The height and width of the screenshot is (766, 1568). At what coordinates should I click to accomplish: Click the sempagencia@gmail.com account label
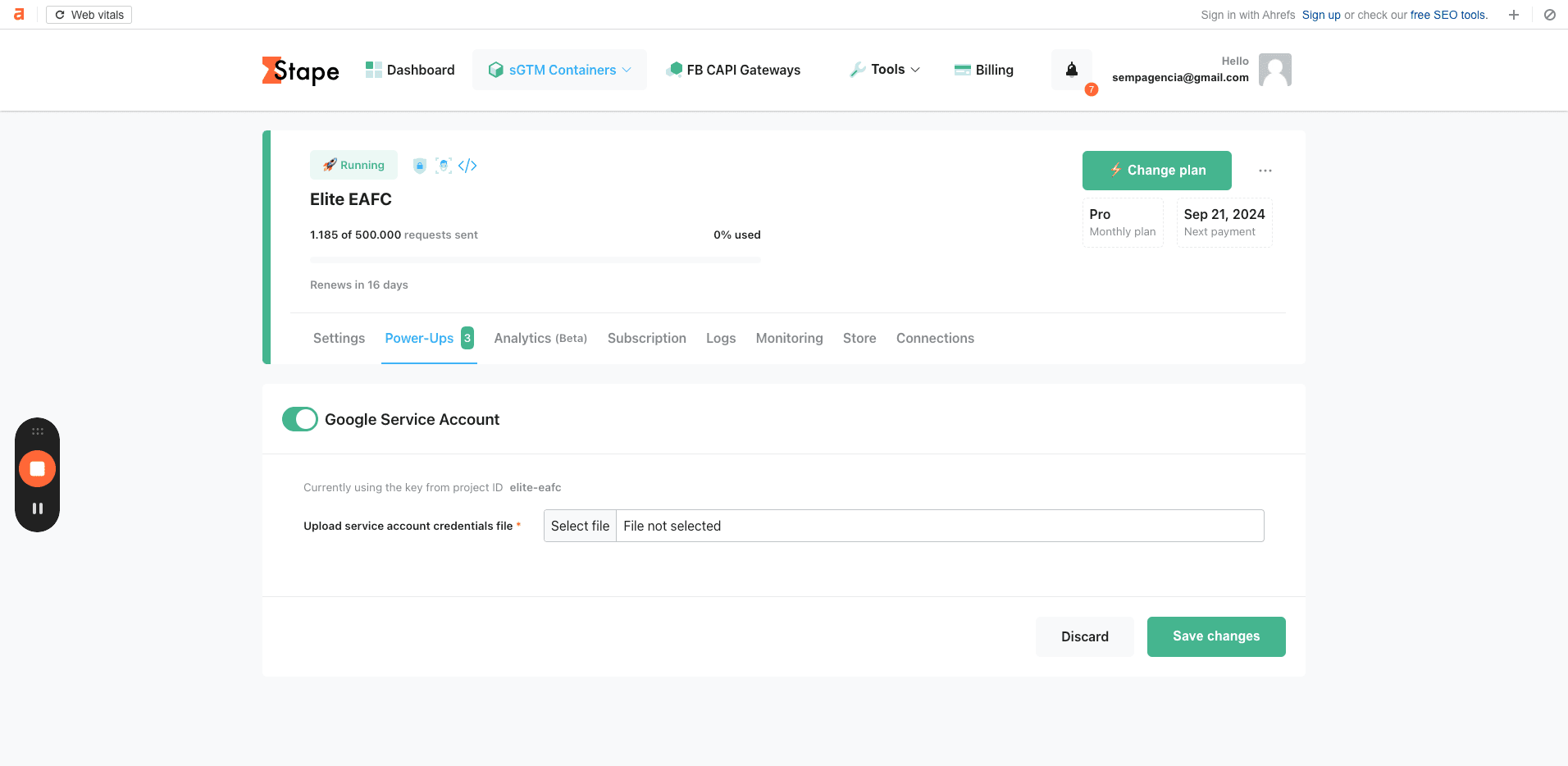[1180, 77]
